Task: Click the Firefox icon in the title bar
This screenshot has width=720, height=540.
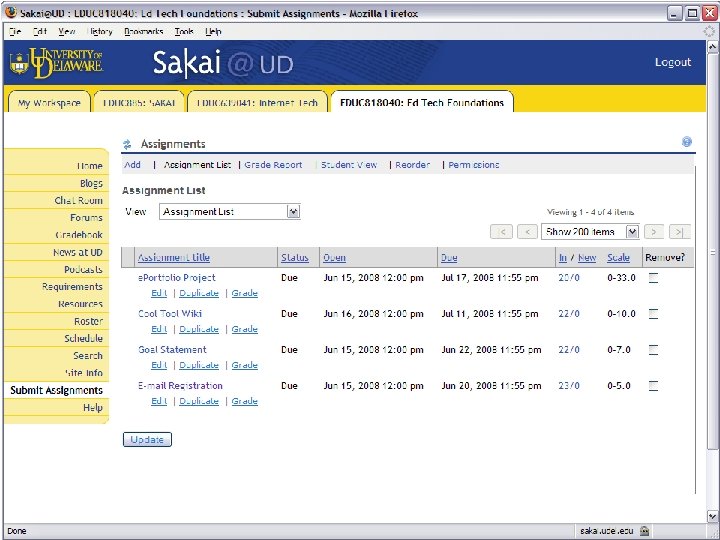Action: point(11,12)
